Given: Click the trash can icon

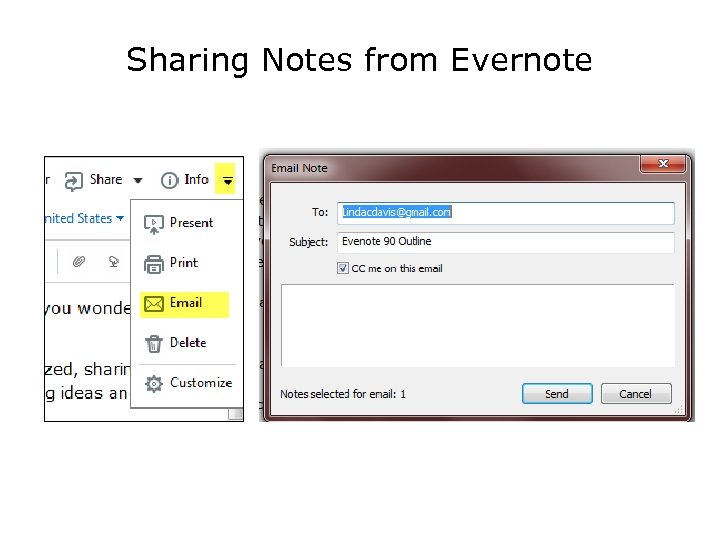Looking at the screenshot, I should 154,344.
